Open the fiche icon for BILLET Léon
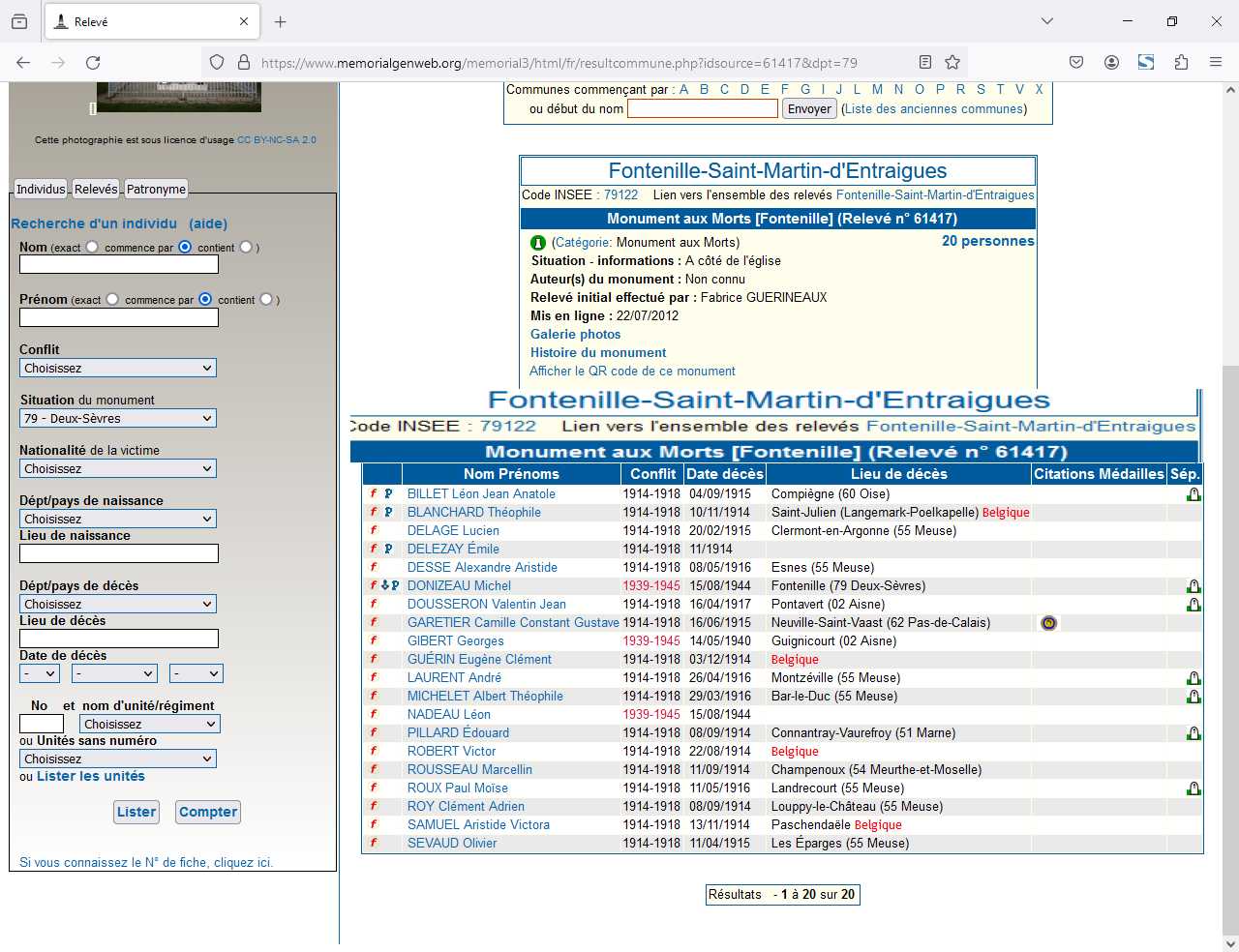 (374, 493)
